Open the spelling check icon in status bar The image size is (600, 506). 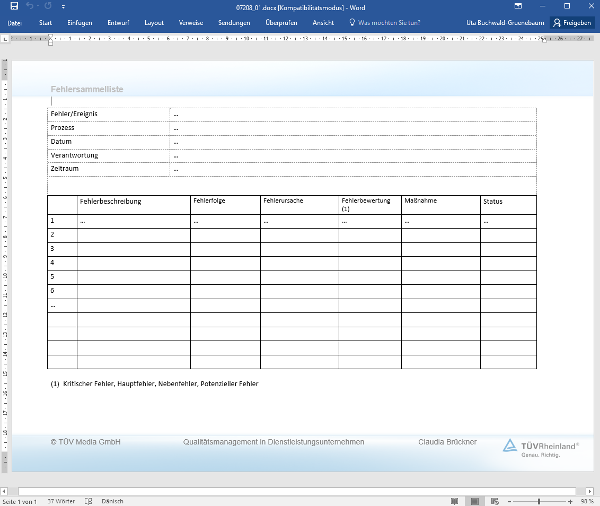[90, 501]
